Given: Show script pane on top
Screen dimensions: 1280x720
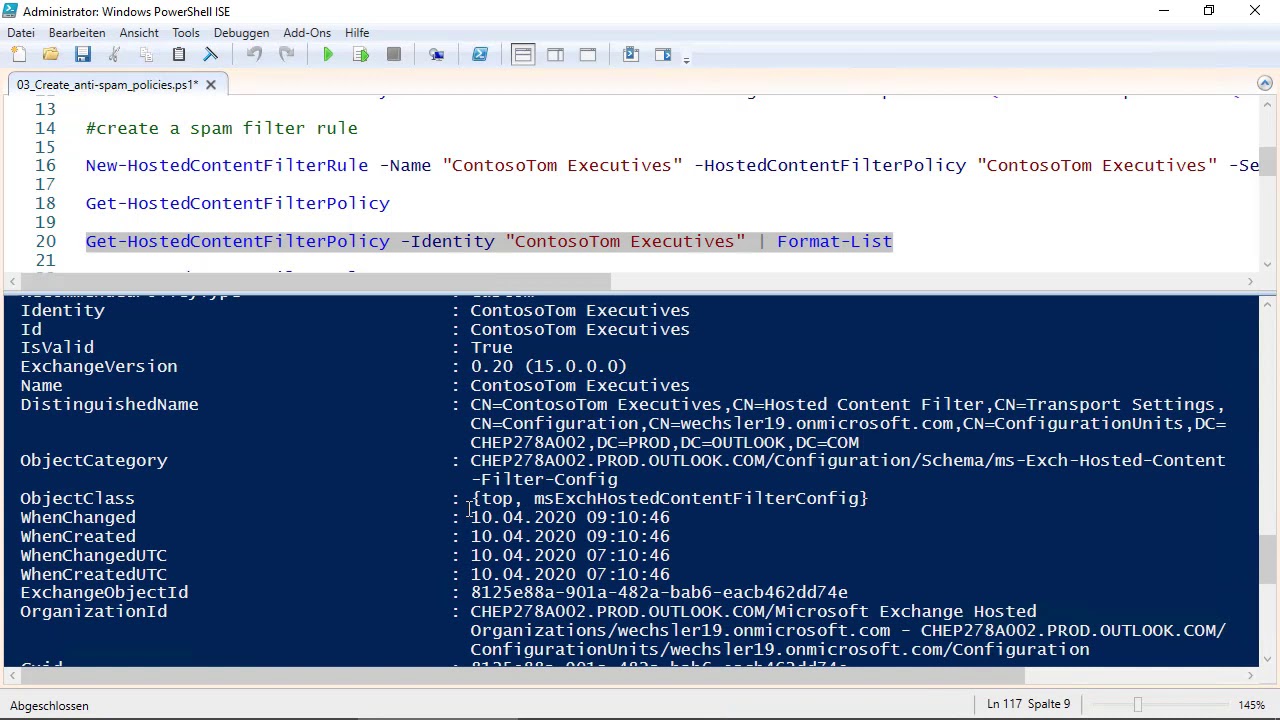Looking at the screenshot, I should [523, 55].
